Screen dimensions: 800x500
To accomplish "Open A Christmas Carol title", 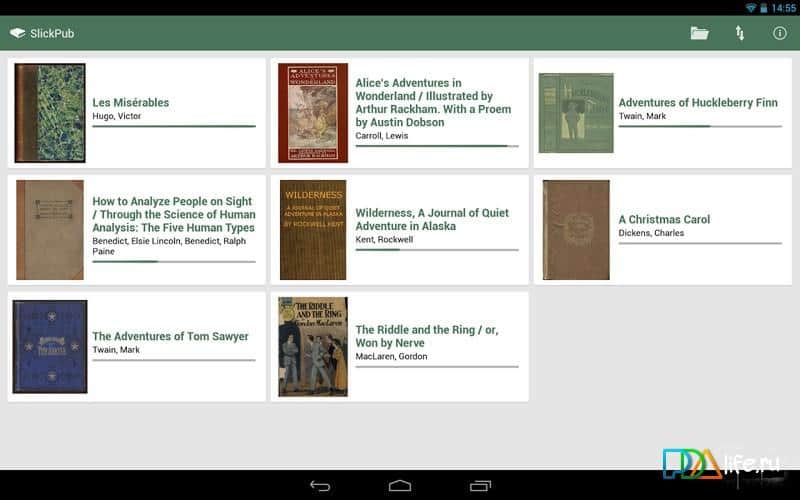I will [x=664, y=219].
